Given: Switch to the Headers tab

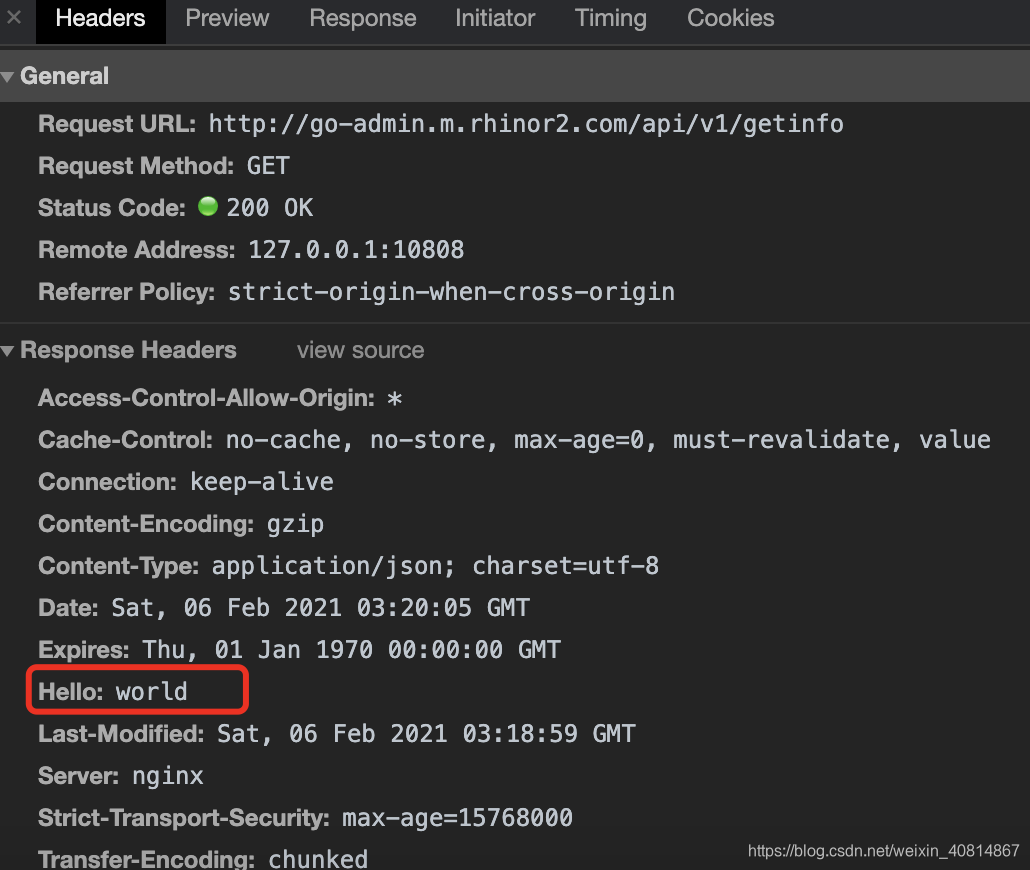Looking at the screenshot, I should coord(101,18).
